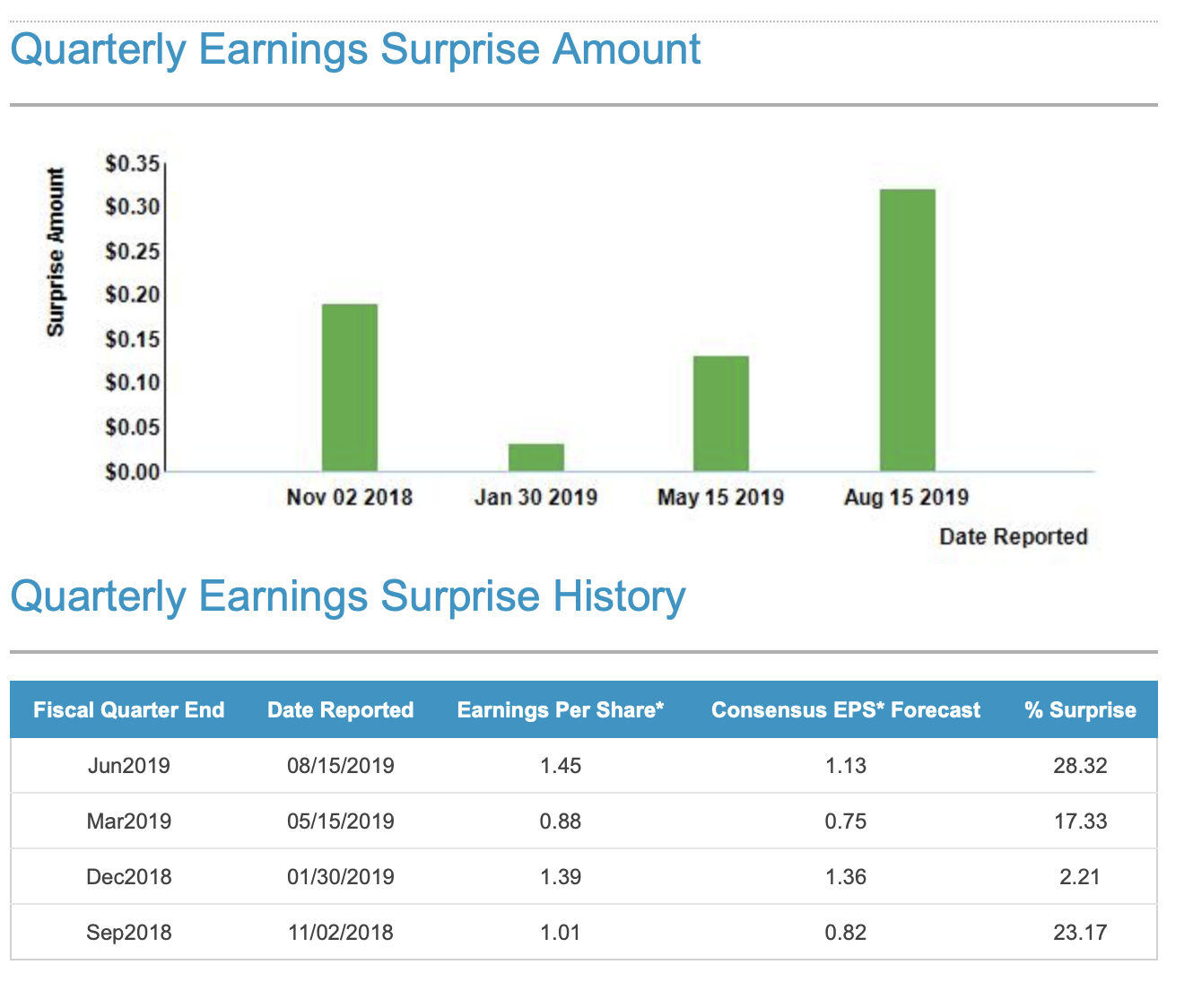
Task: Click the 23.17 percent surprise value
Action: click(1081, 933)
